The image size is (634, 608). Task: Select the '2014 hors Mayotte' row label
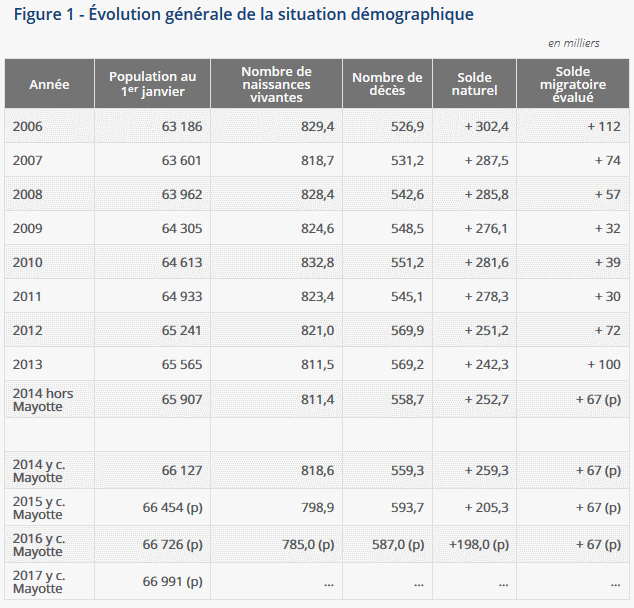[x=43, y=399]
